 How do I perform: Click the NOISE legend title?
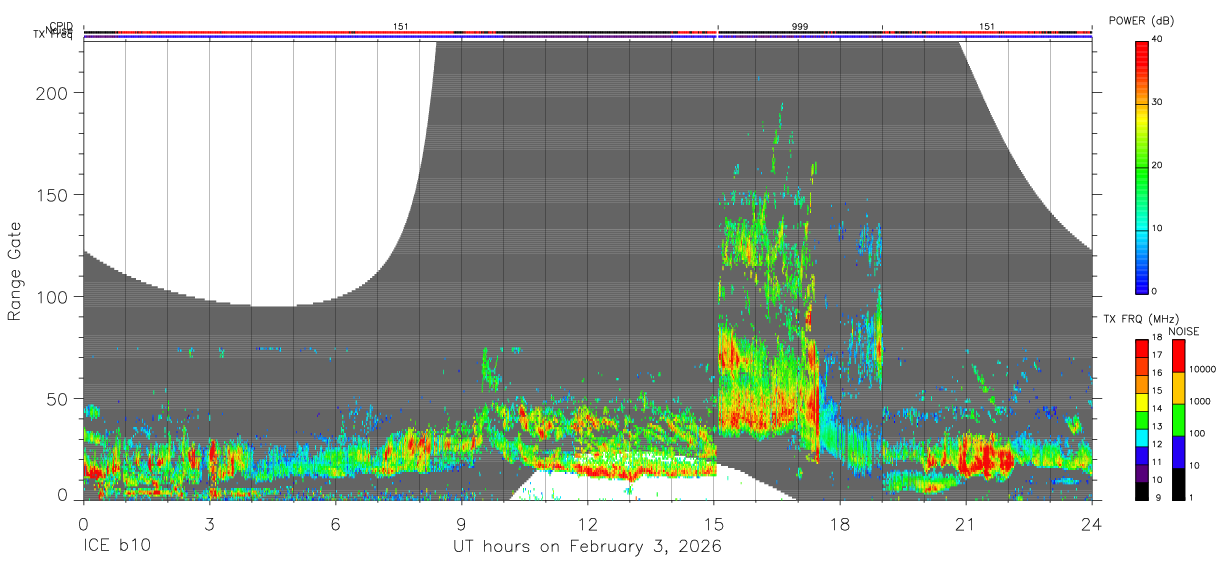tap(1183, 331)
